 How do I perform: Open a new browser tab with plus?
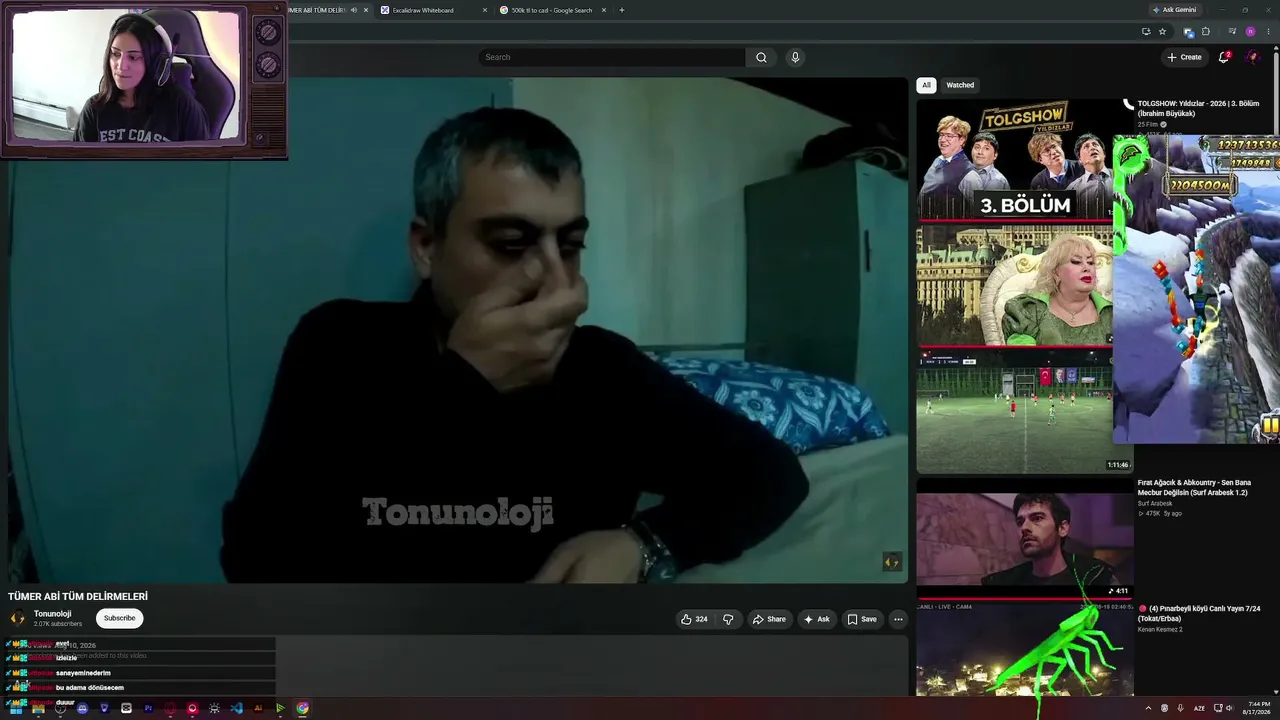coord(622,10)
